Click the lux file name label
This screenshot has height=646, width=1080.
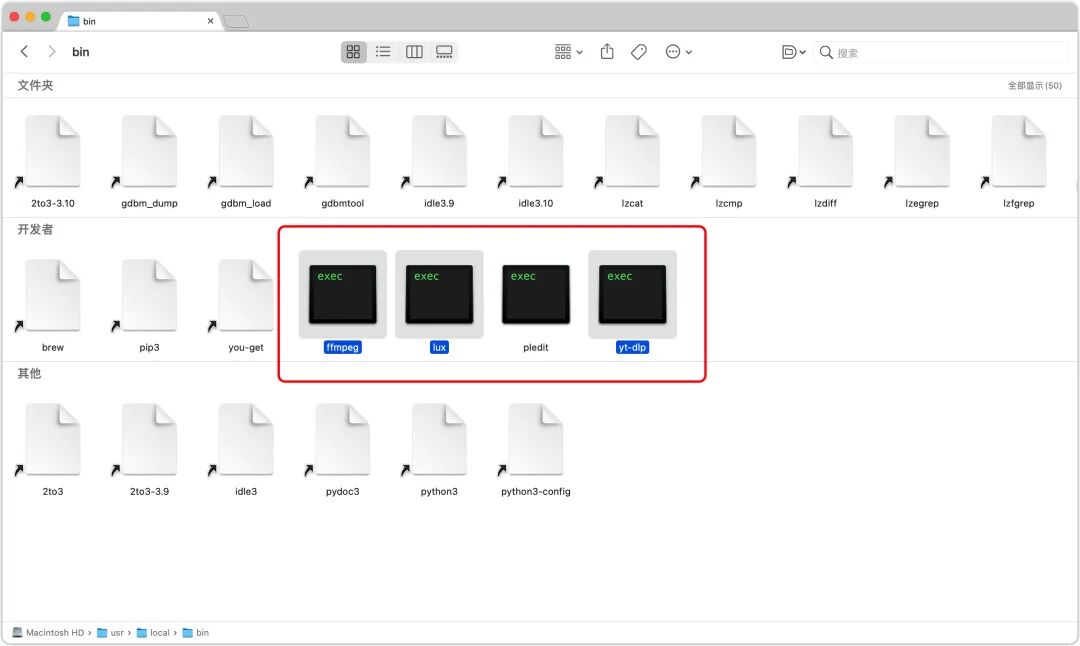pos(439,347)
